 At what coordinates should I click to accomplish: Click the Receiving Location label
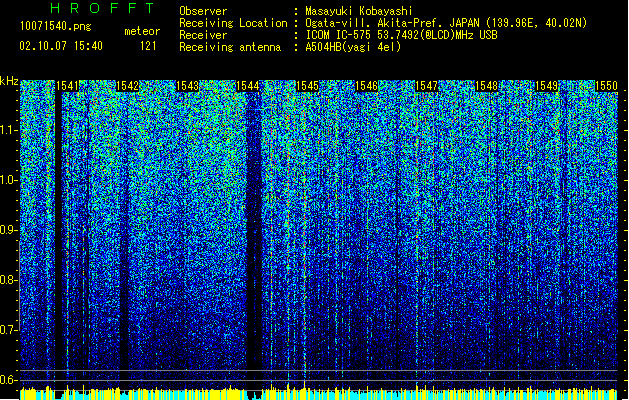pos(233,23)
